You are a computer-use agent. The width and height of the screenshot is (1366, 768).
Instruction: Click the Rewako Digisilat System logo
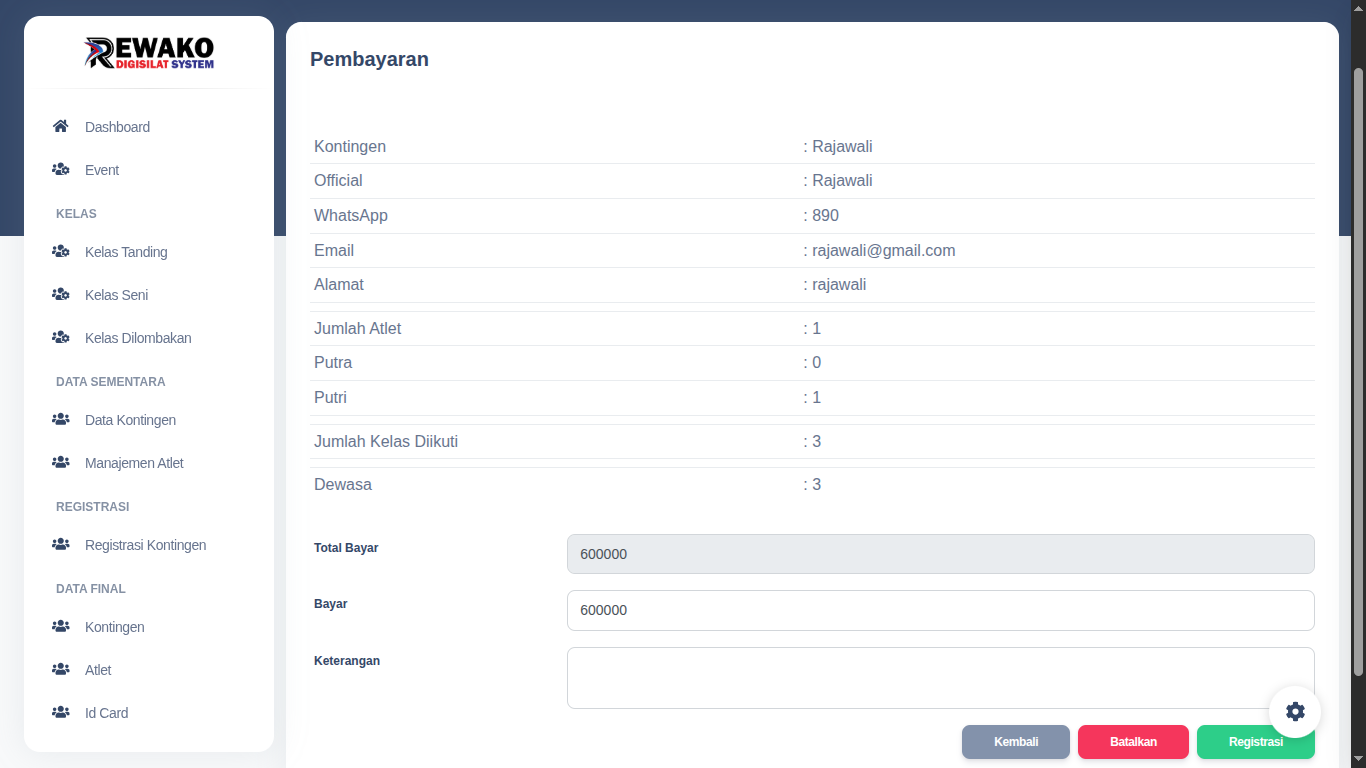149,53
